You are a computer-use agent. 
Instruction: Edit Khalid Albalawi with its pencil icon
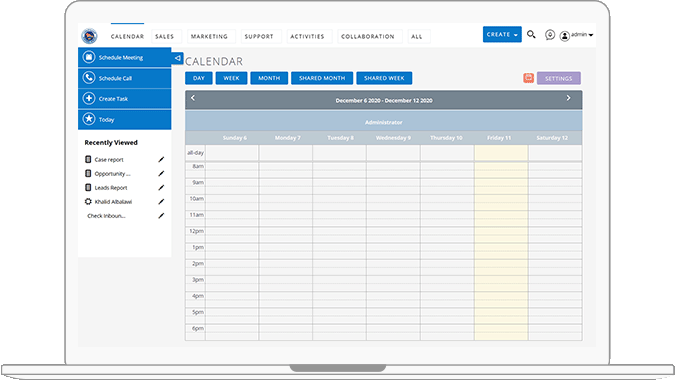[x=161, y=201]
